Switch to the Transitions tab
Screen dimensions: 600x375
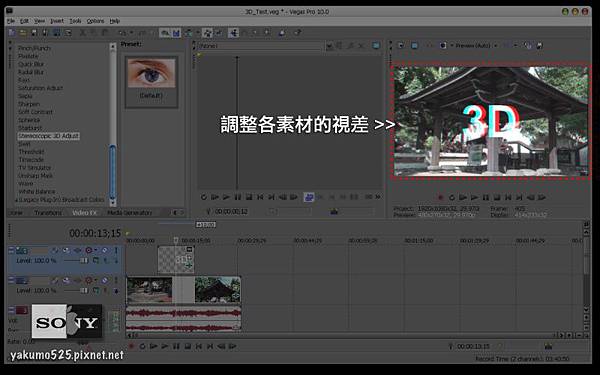point(48,213)
